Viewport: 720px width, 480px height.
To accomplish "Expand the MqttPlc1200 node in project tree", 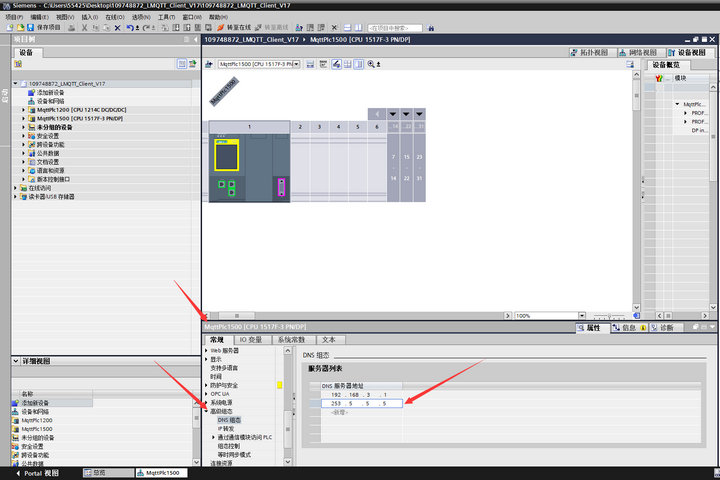I will [16, 110].
